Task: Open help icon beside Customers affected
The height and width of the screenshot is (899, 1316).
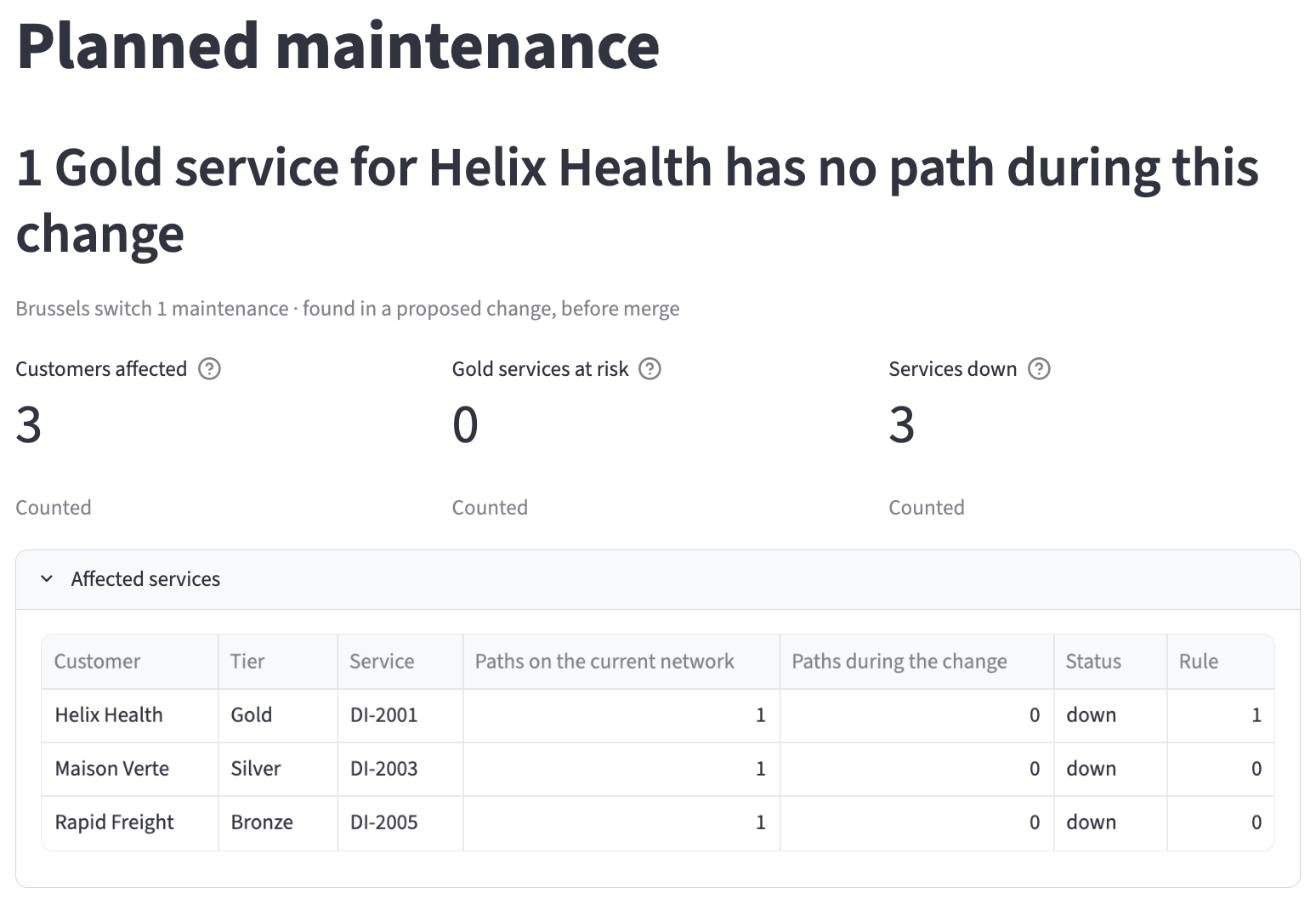Action: pos(209,369)
